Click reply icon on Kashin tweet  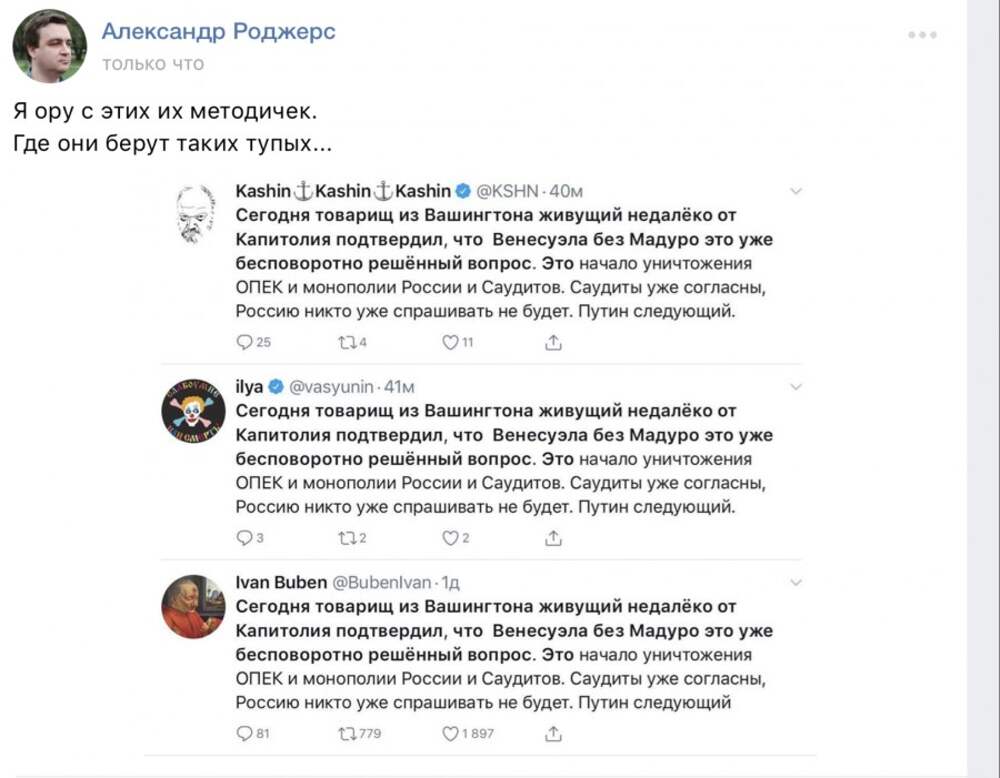pyautogui.click(x=244, y=342)
